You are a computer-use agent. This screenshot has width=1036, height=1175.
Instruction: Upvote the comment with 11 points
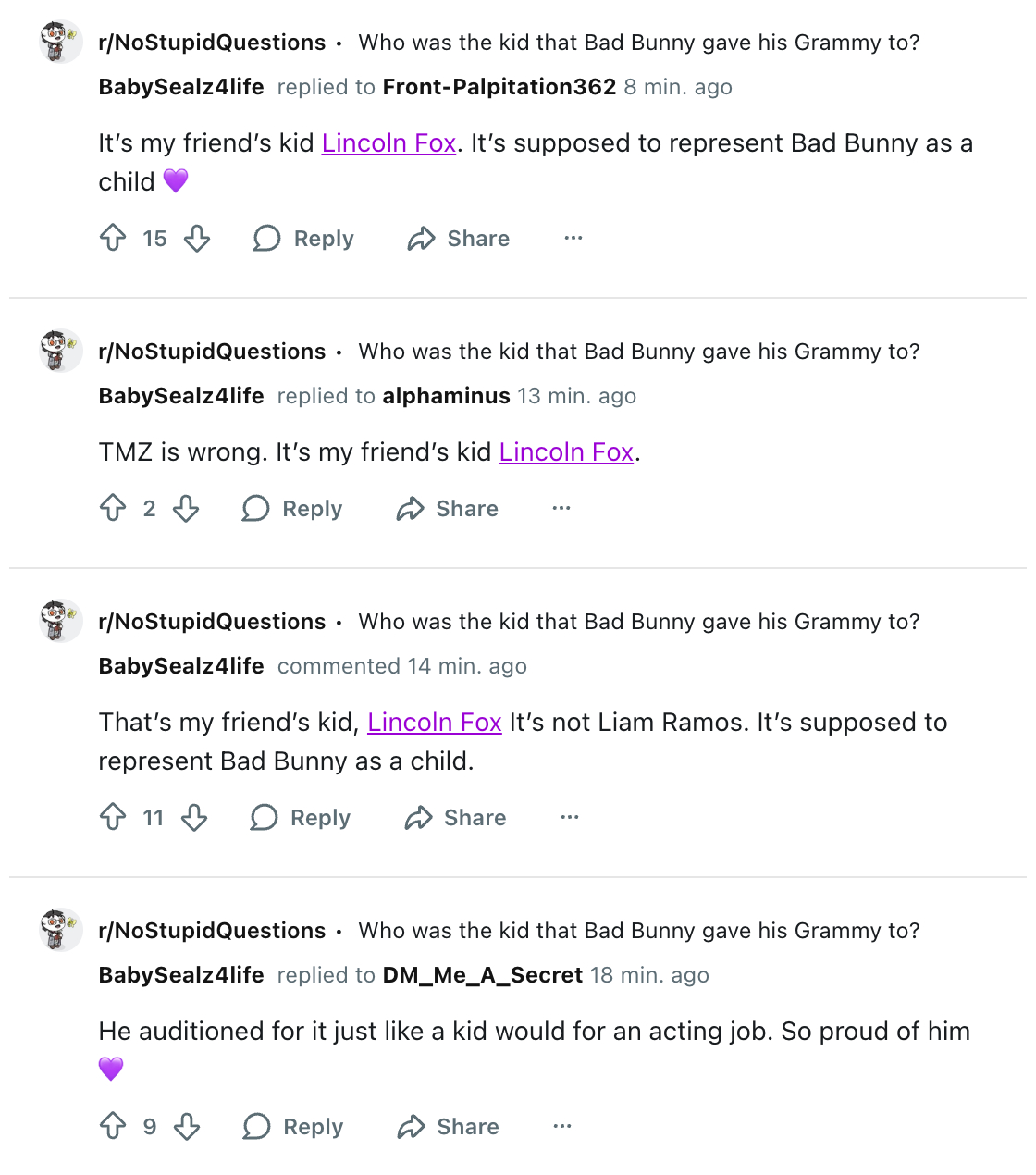pyautogui.click(x=113, y=817)
